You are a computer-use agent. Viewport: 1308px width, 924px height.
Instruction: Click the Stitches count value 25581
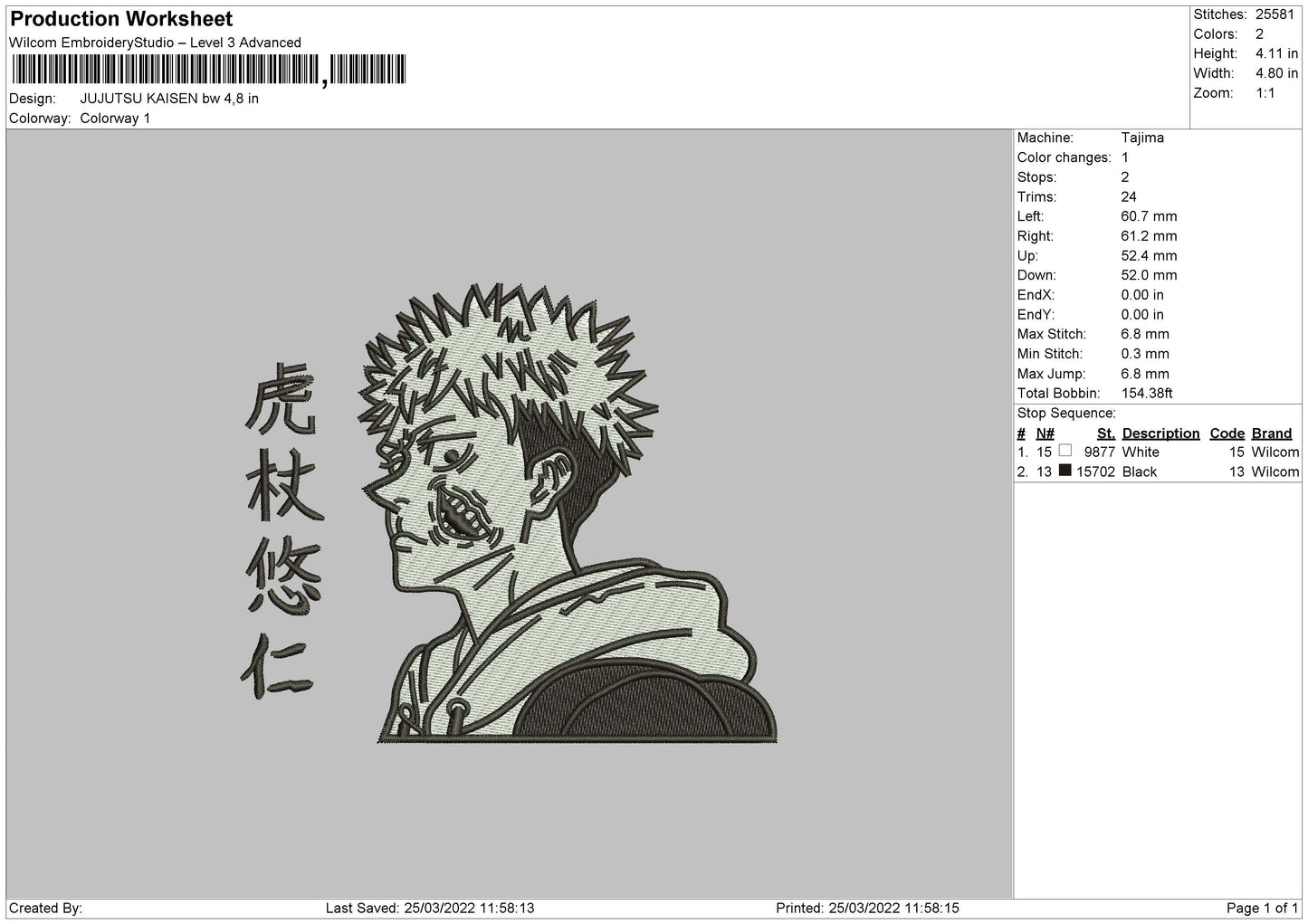tap(1275, 14)
